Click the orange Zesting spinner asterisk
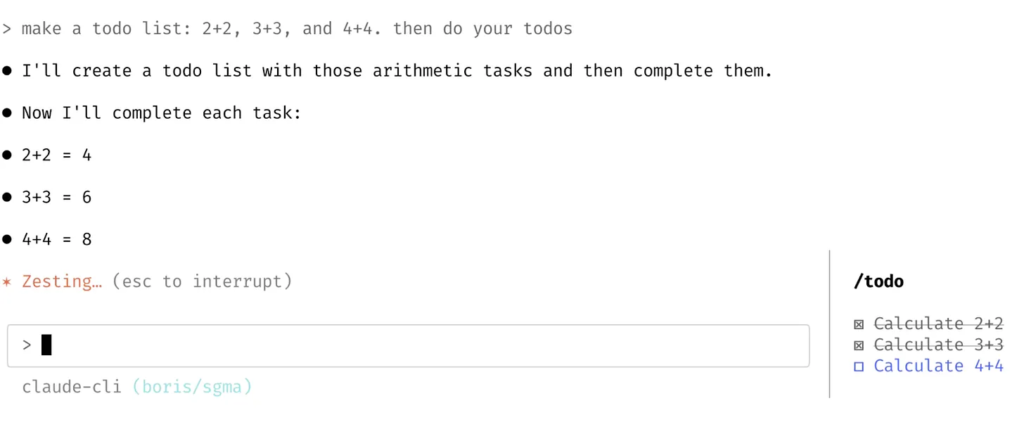Image resolution: width=1024 pixels, height=441 pixels. 7,282
